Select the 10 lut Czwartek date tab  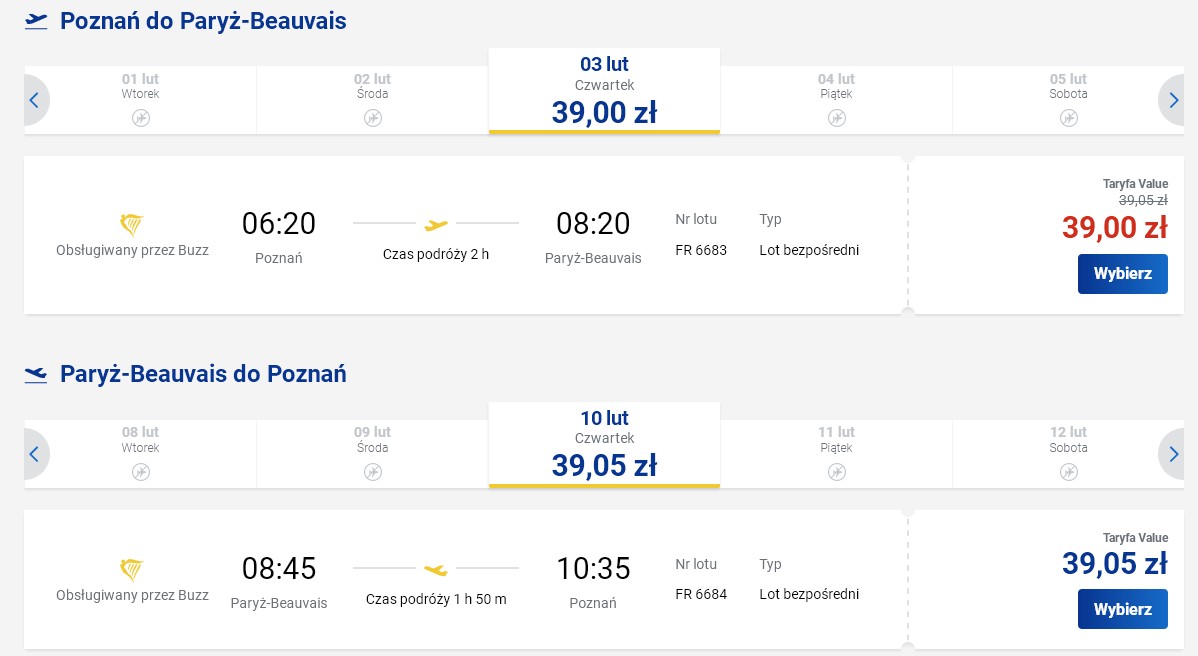604,444
